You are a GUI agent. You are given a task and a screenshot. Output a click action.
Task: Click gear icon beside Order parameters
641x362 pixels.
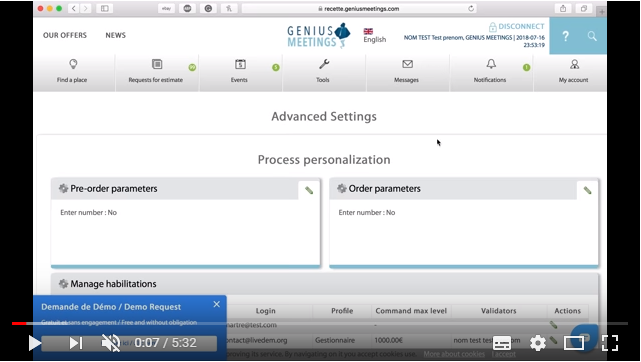[x=342, y=188]
